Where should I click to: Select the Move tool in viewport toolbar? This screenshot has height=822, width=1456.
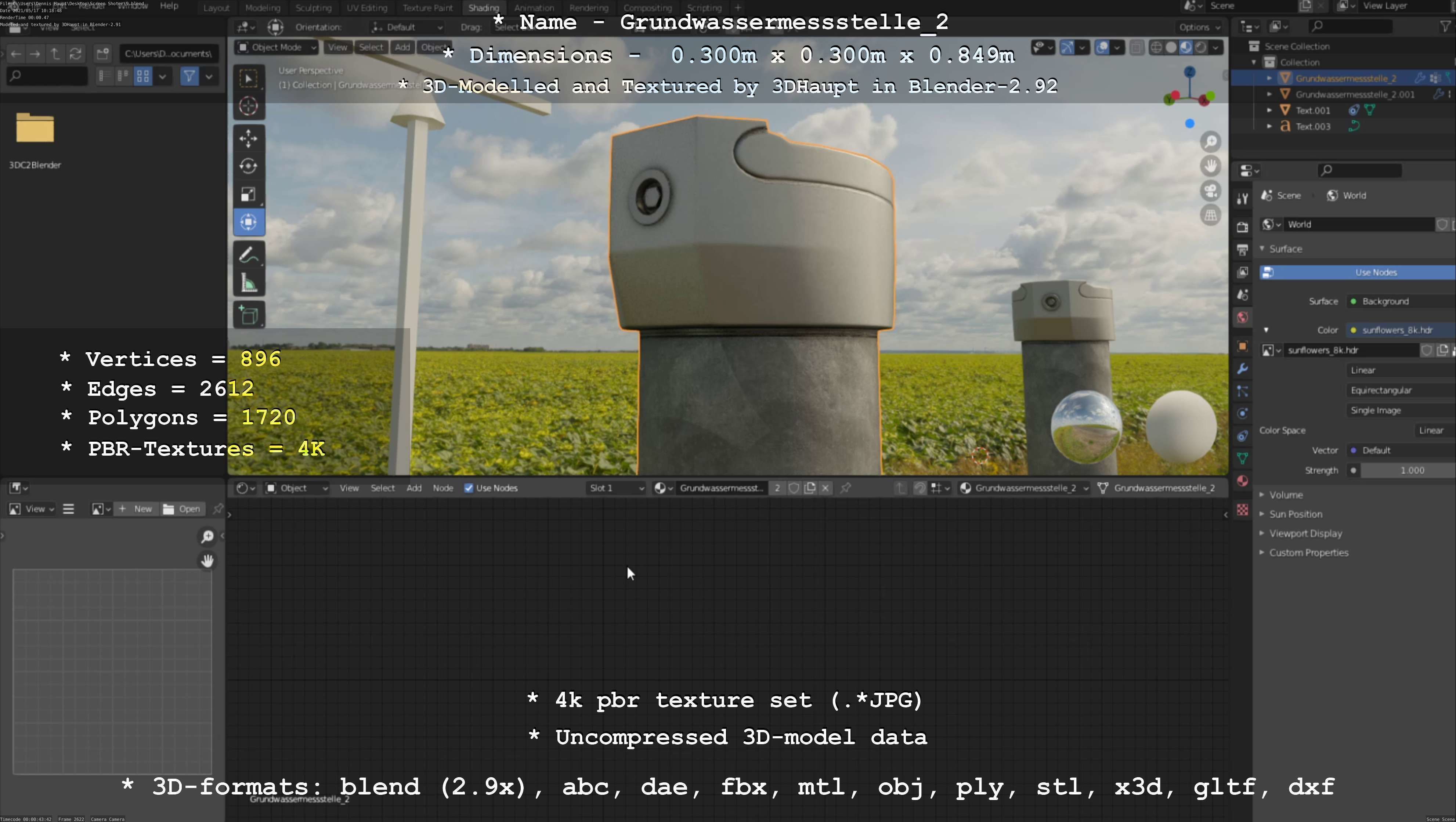pyautogui.click(x=248, y=138)
